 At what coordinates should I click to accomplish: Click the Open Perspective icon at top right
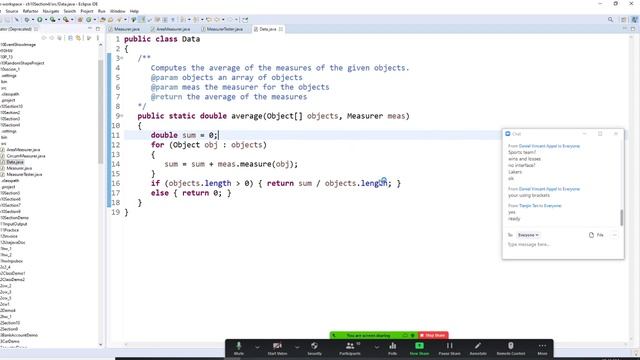pyautogui.click(x=623, y=20)
